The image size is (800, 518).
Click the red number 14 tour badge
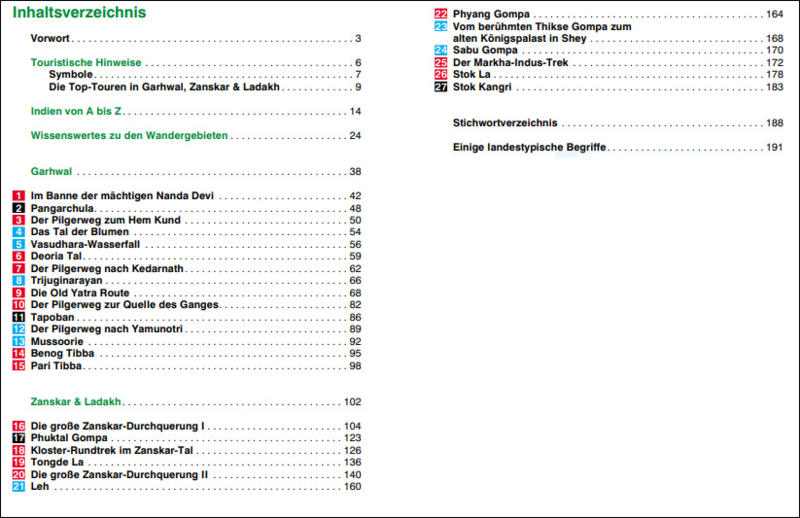pos(18,353)
